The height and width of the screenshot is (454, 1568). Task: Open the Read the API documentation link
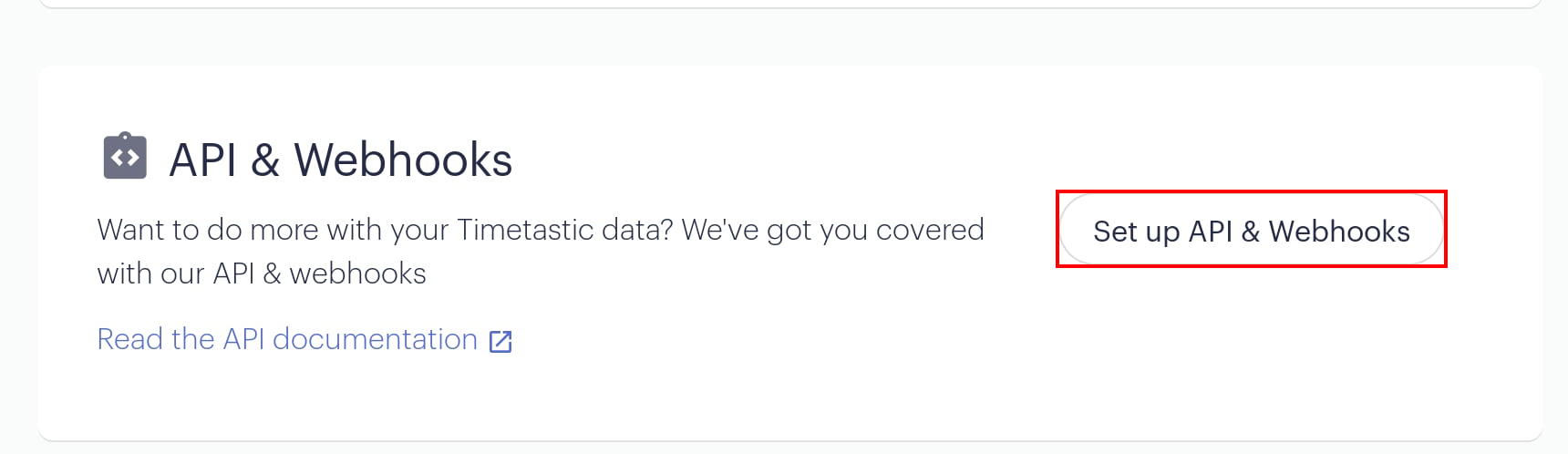304,339
